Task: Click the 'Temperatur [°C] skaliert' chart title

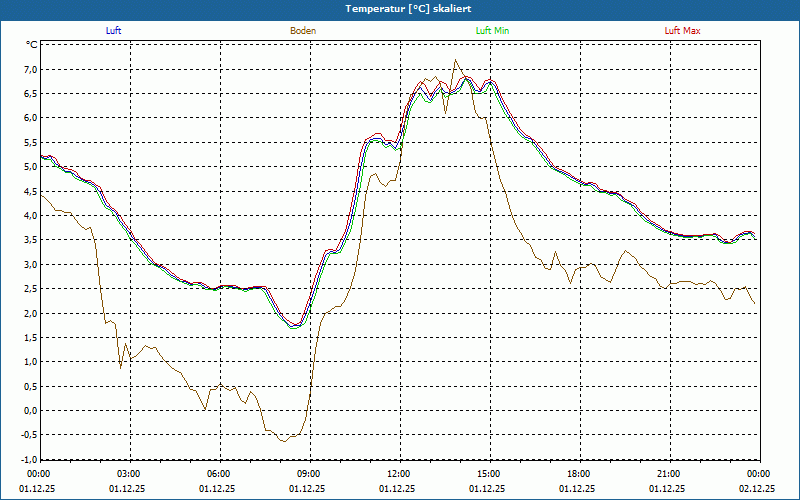Action: (x=401, y=8)
